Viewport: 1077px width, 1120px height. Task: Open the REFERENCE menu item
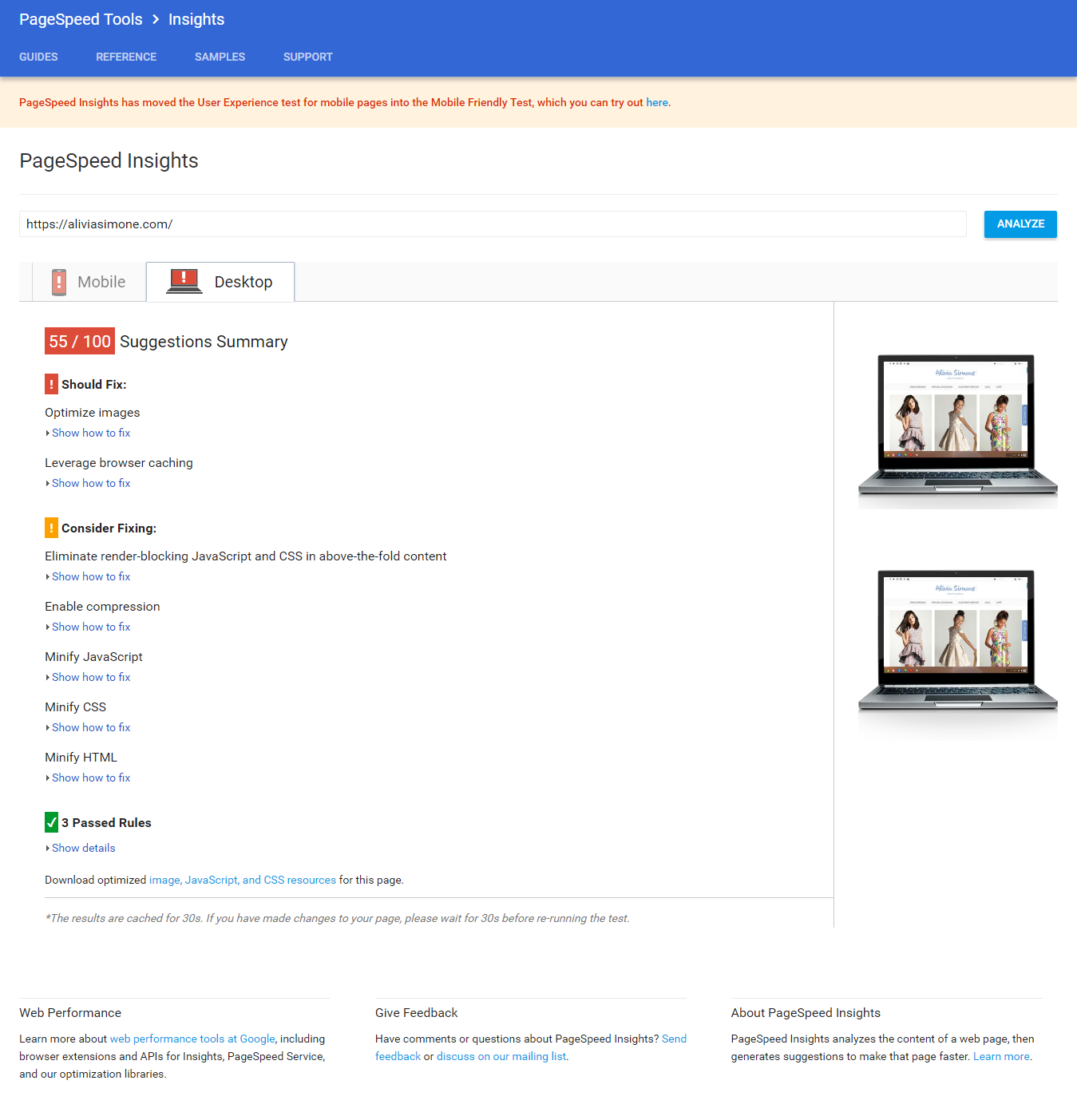[126, 57]
